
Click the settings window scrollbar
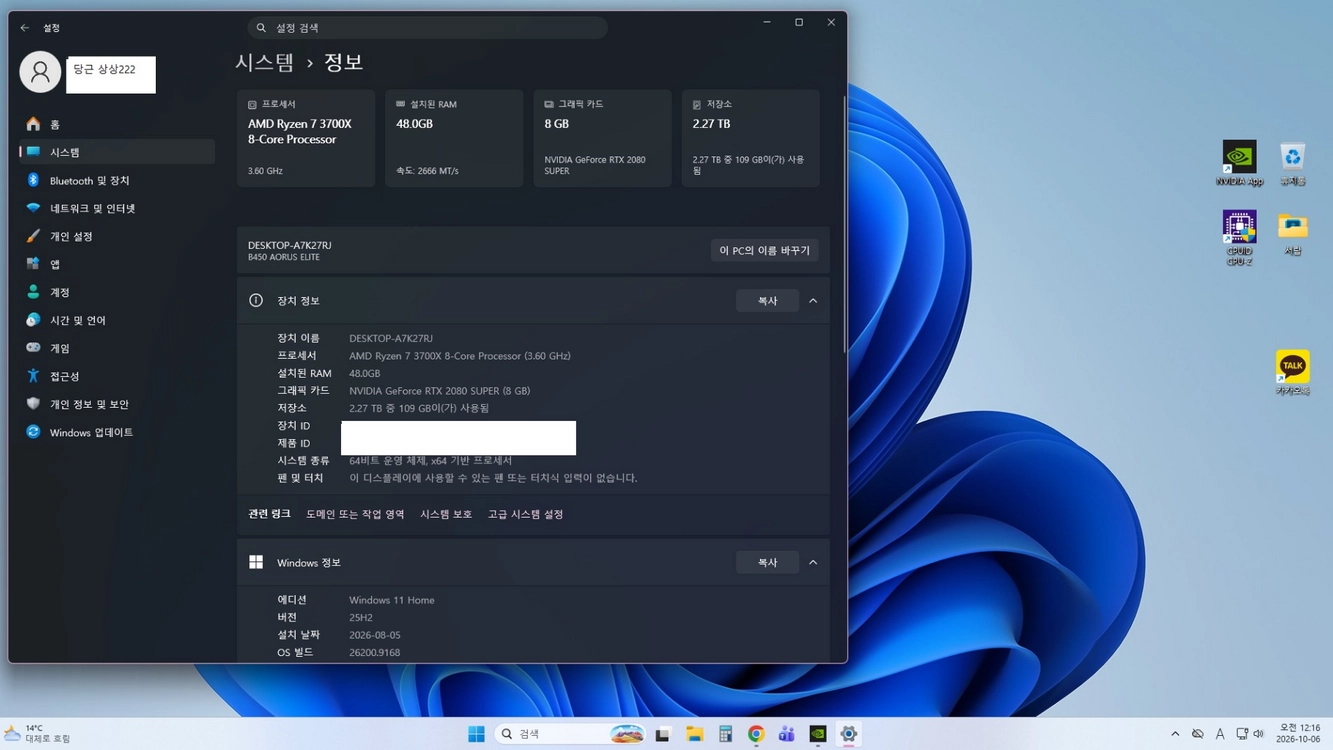844,225
